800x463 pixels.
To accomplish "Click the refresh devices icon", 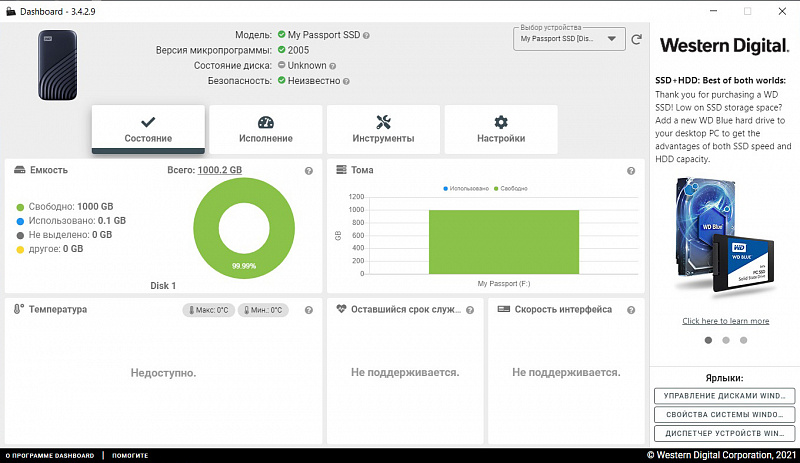I will pyautogui.click(x=636, y=39).
